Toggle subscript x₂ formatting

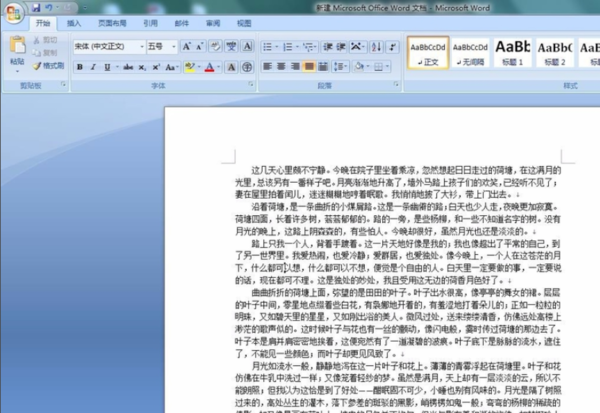(x=142, y=67)
